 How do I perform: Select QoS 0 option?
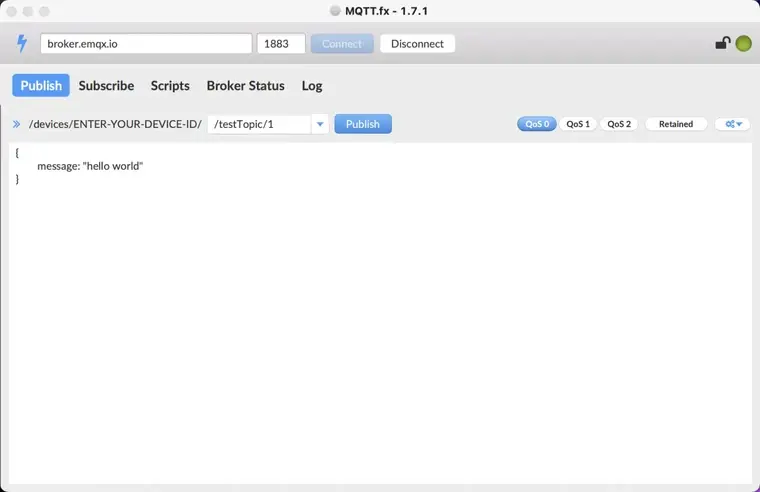click(537, 124)
